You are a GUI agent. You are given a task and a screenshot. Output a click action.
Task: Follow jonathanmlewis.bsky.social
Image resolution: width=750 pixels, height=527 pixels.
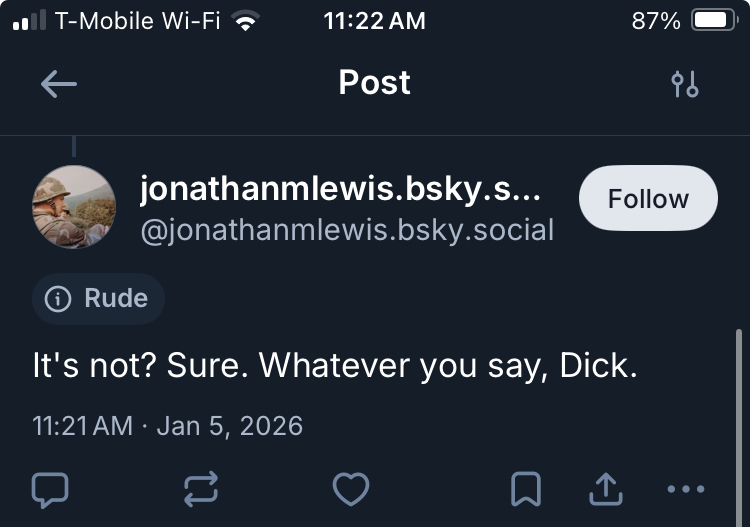(648, 198)
